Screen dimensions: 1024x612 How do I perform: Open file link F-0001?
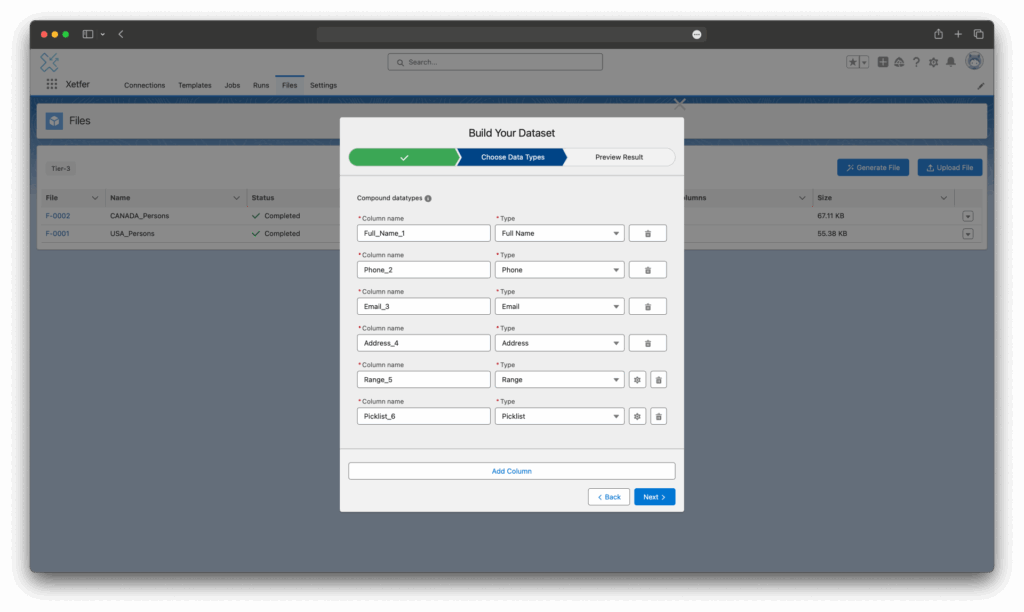pos(57,234)
